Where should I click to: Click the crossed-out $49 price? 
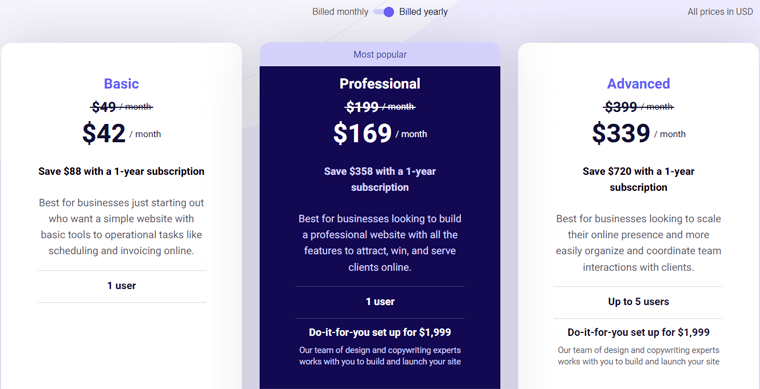pos(121,107)
